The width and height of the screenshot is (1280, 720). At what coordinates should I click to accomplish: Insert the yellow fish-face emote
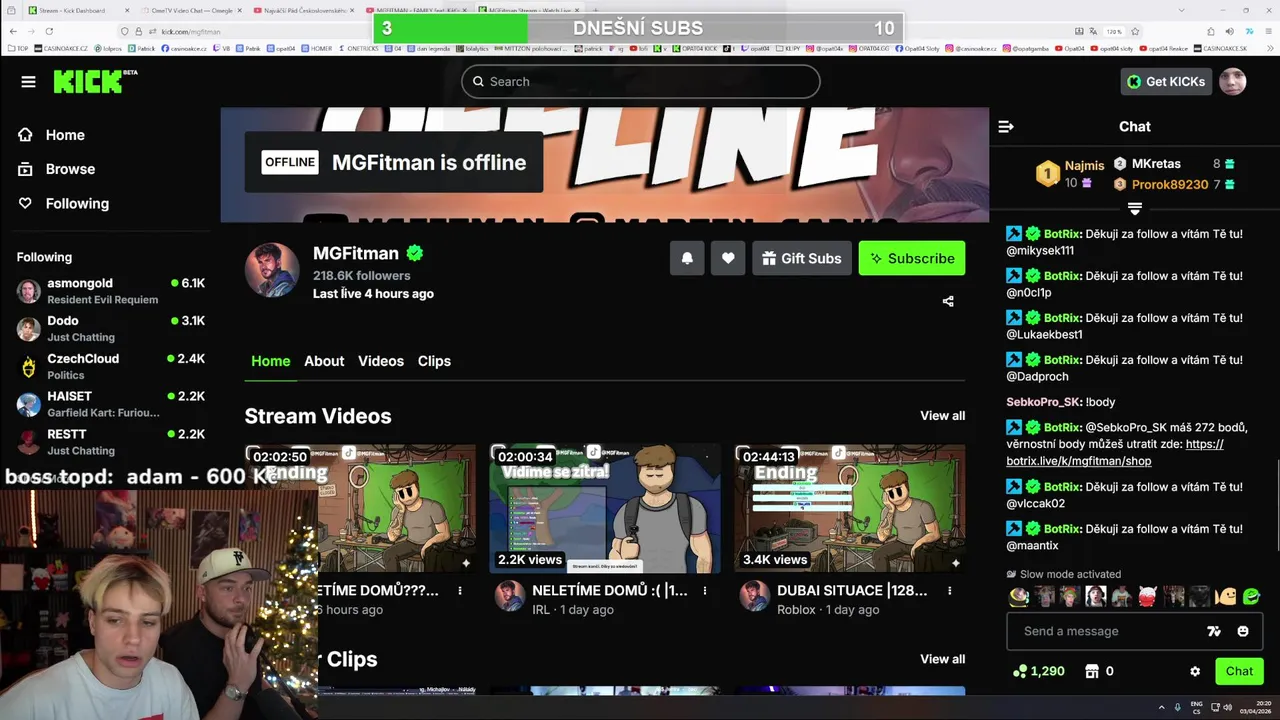pos(1225,597)
